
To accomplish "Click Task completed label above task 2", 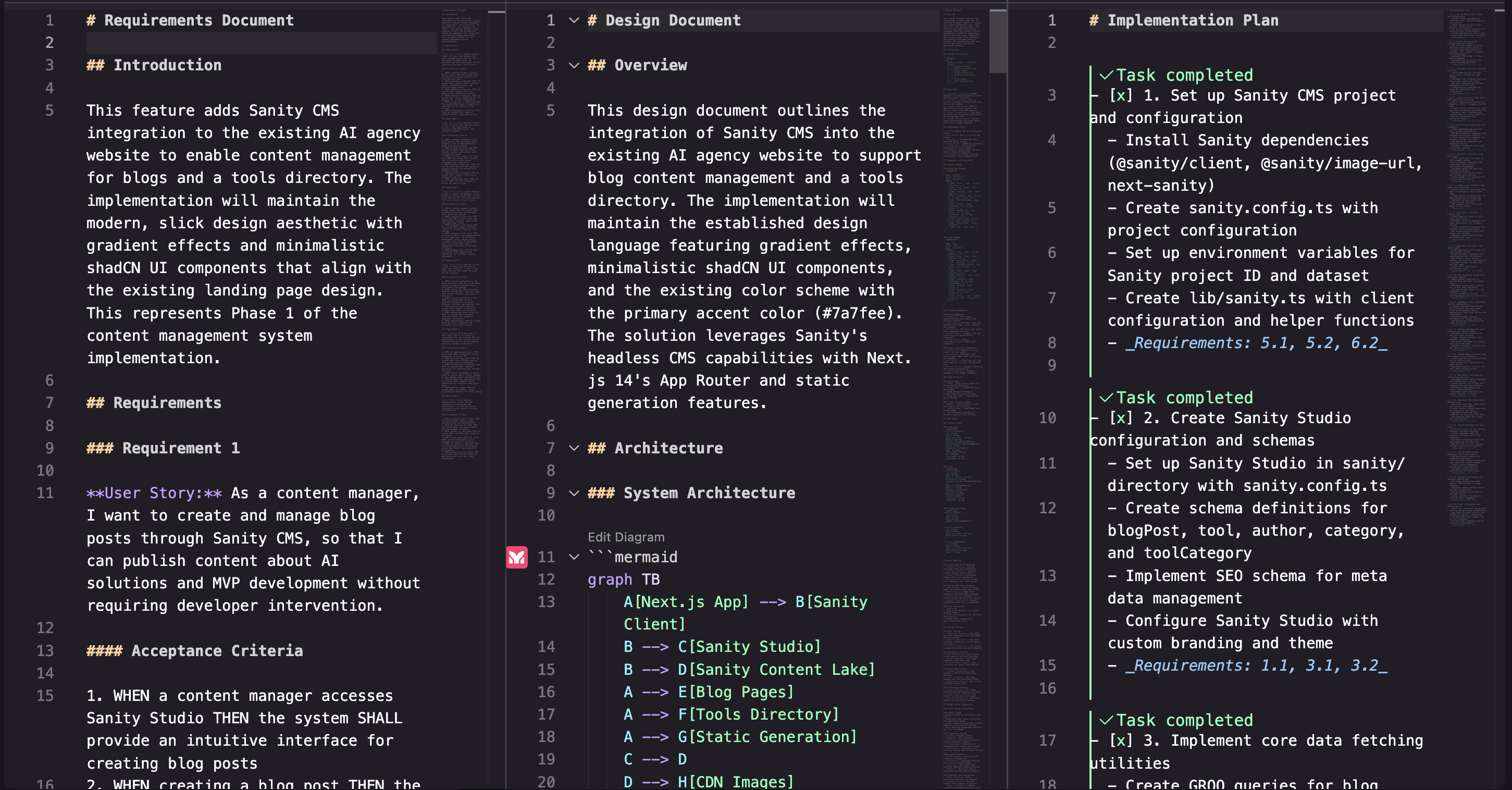I will [x=1184, y=398].
